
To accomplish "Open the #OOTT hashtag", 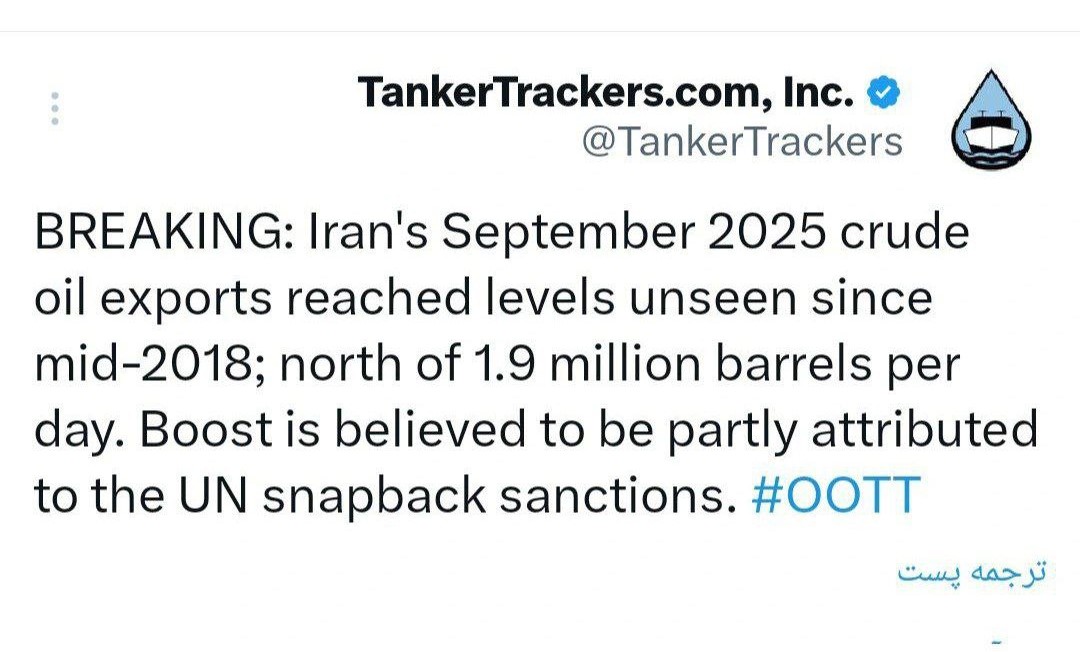I will [x=834, y=497].
